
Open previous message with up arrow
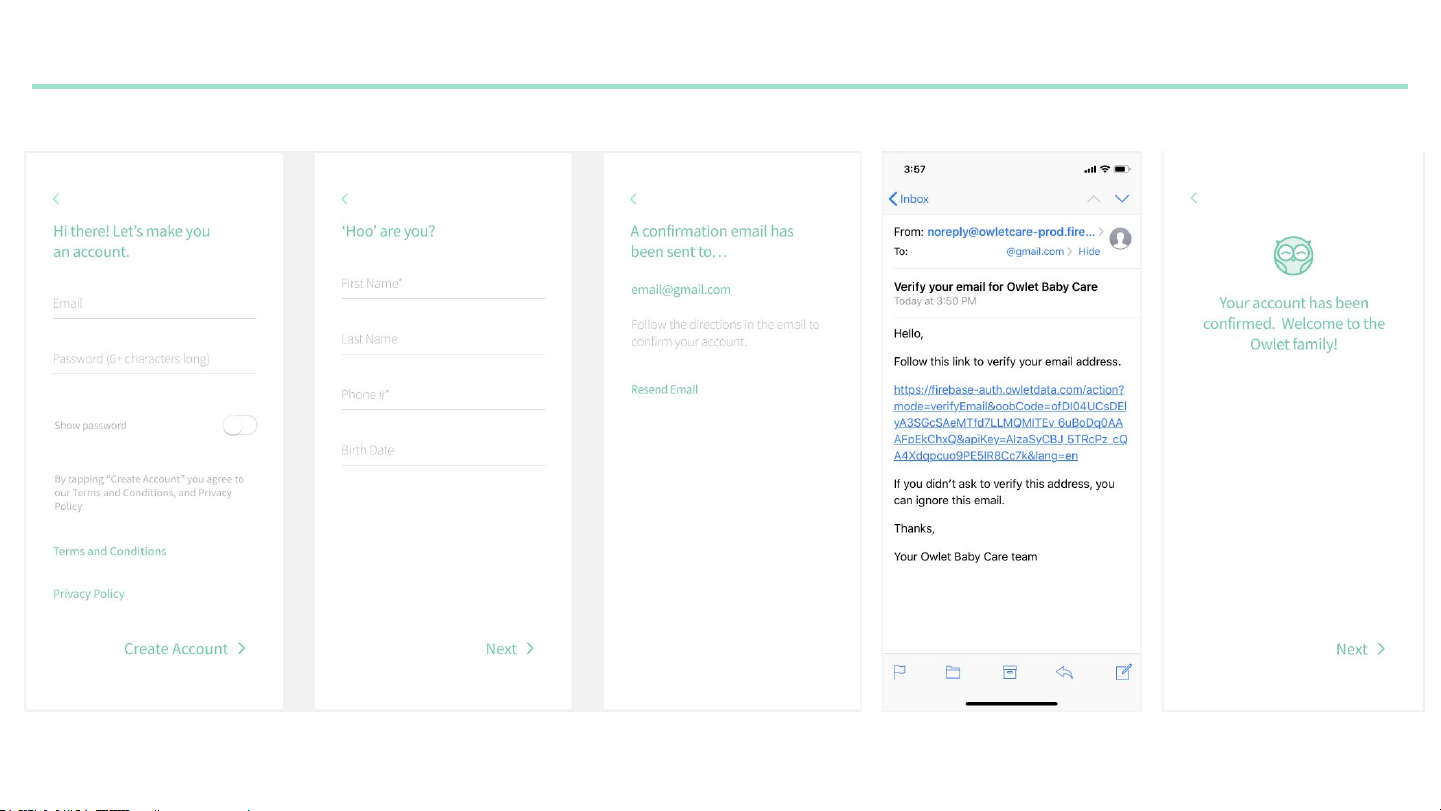click(1094, 199)
